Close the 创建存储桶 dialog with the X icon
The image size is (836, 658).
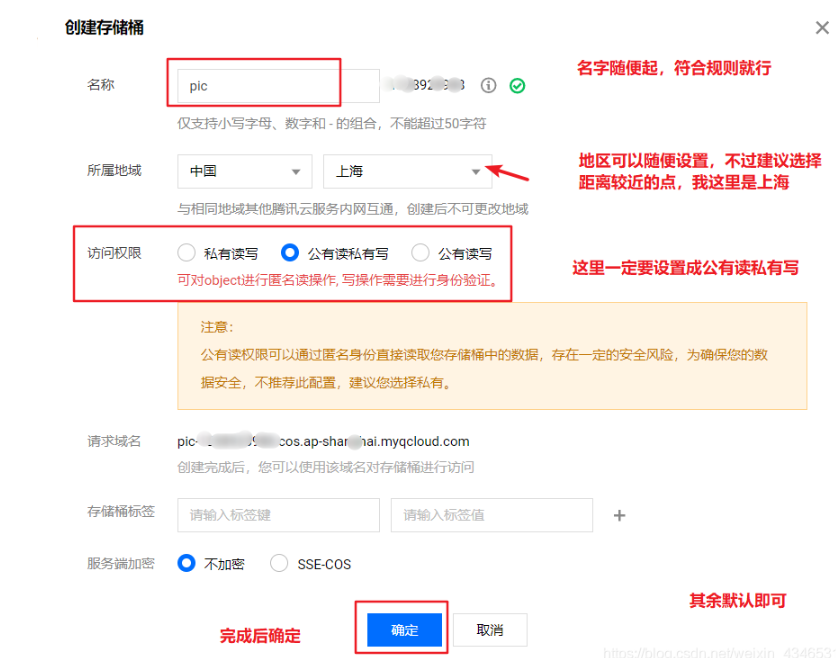click(x=821, y=28)
